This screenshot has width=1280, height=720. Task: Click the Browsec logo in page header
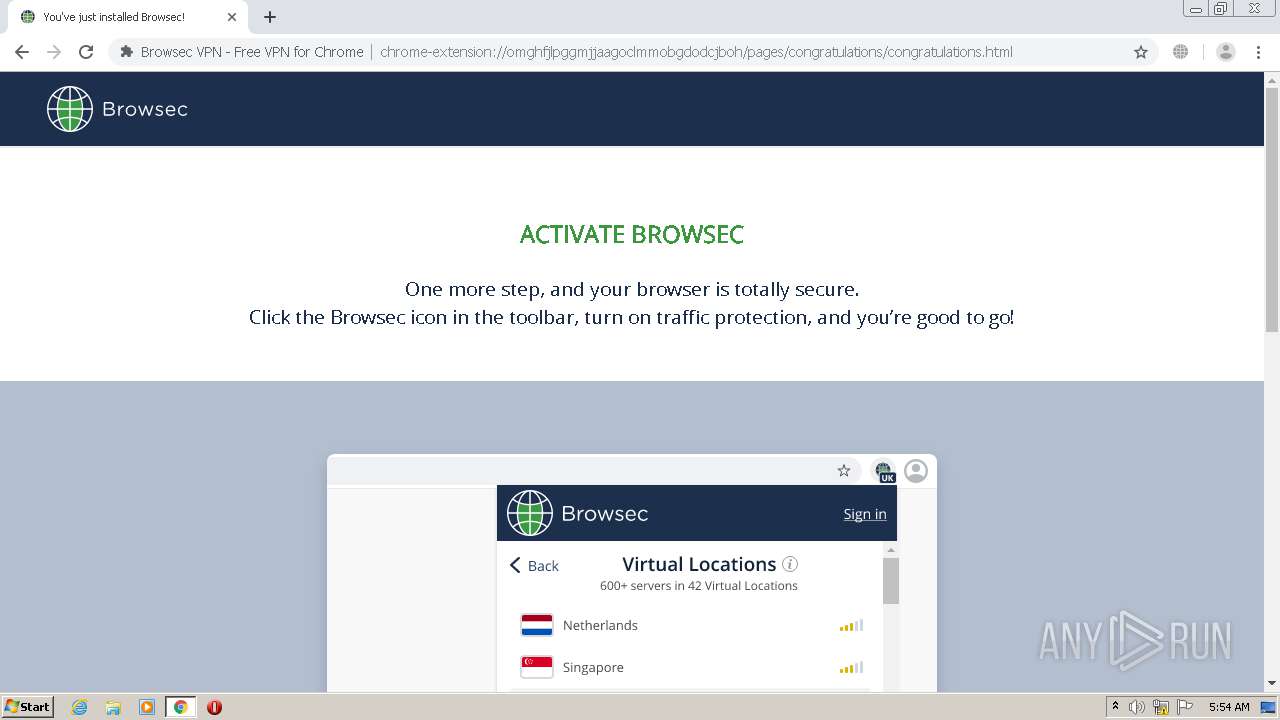click(118, 109)
